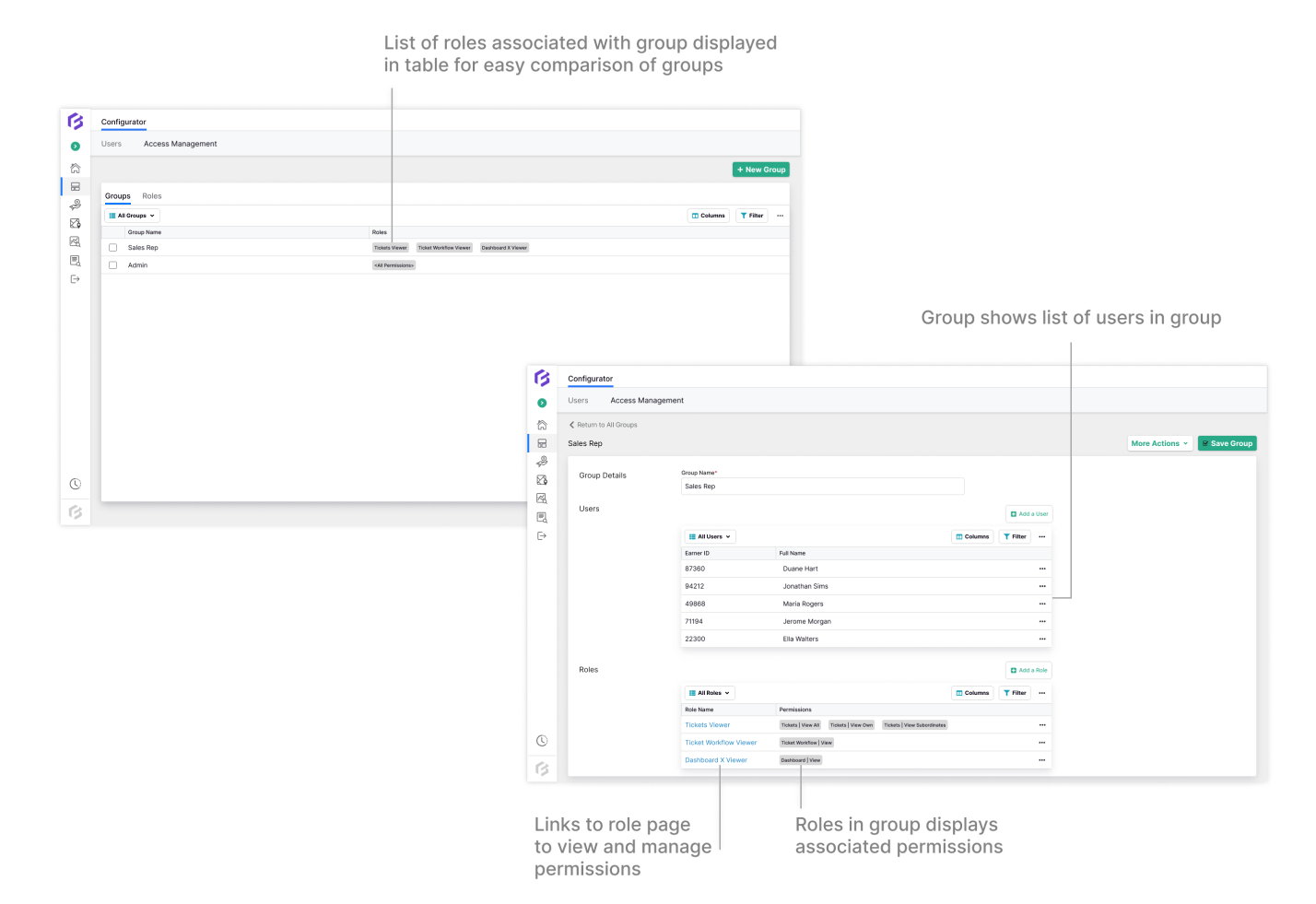Click Filter button in Groups table
Image resolution: width=1316 pixels, height=904 pixels.
pyautogui.click(x=752, y=216)
